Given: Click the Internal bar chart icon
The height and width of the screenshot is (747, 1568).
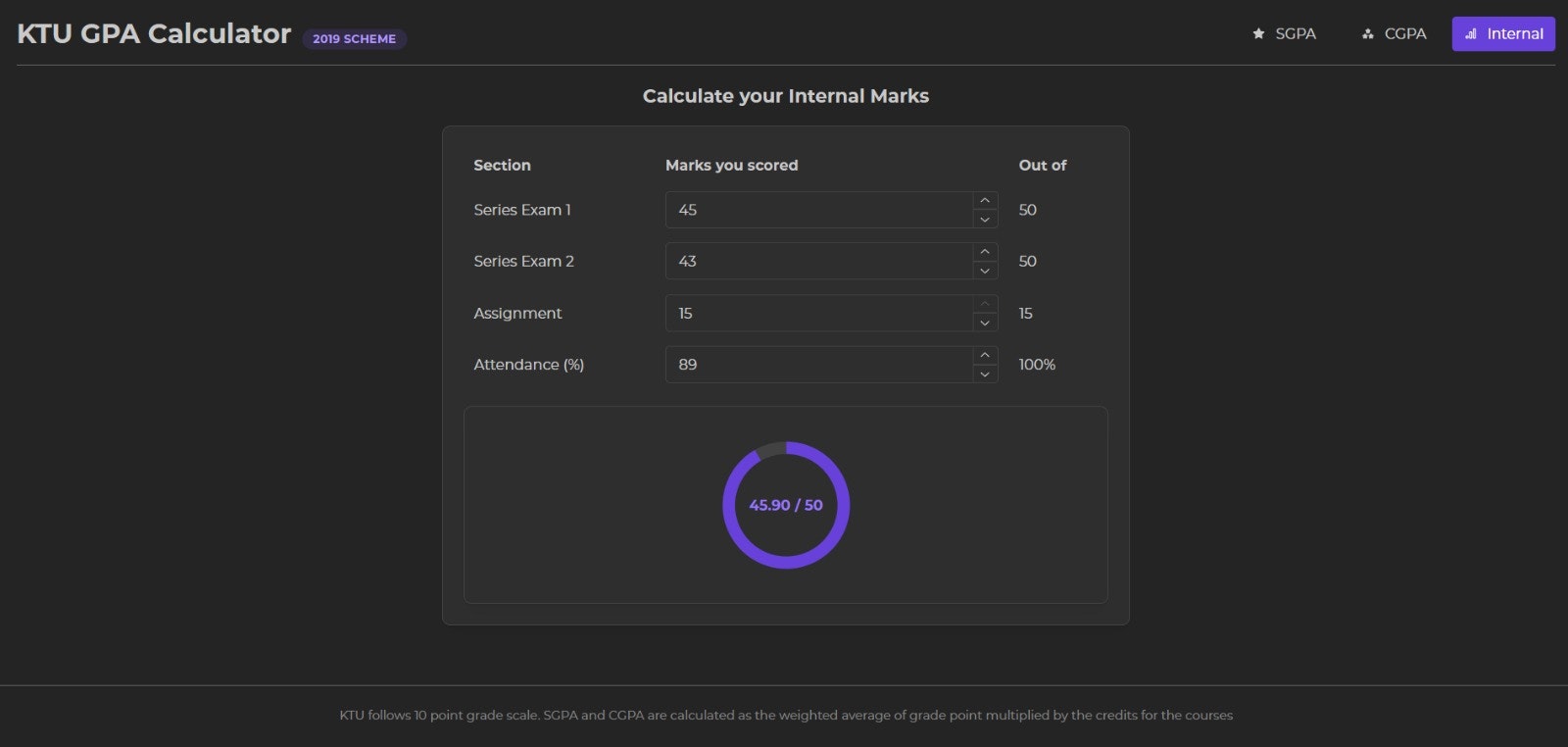Looking at the screenshot, I should (x=1471, y=33).
